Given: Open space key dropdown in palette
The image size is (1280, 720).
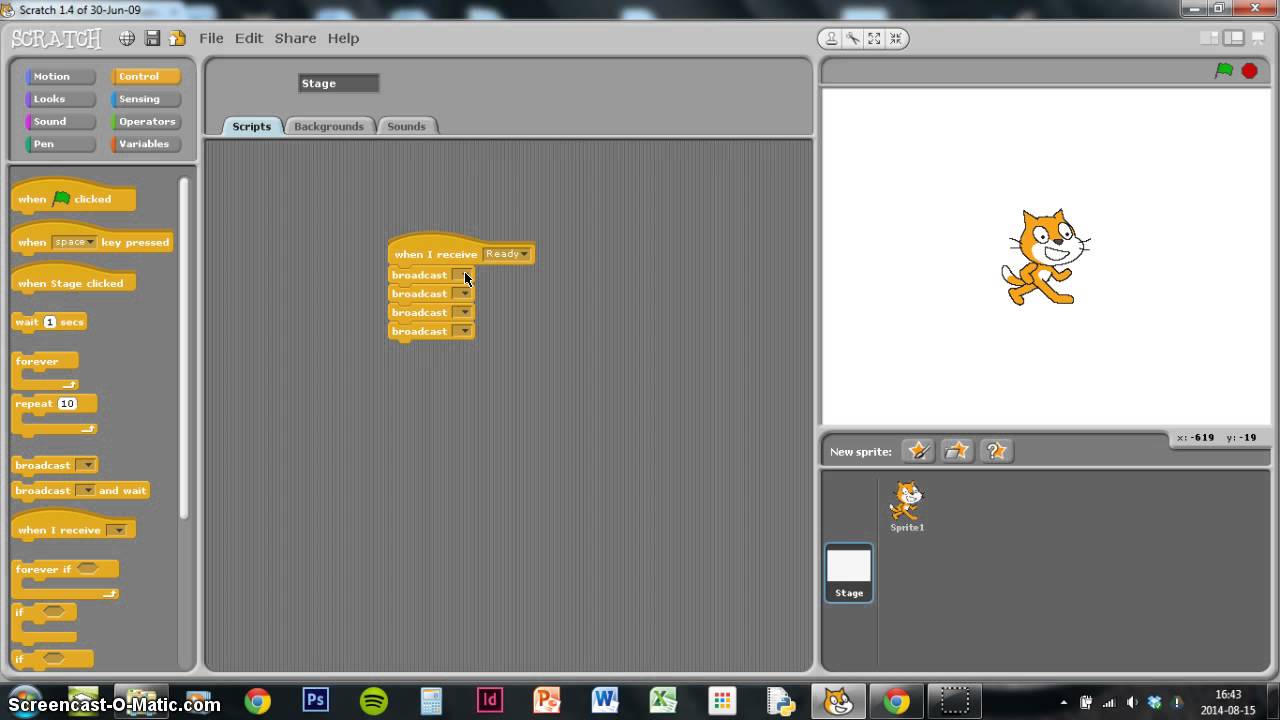Looking at the screenshot, I should coord(74,242).
